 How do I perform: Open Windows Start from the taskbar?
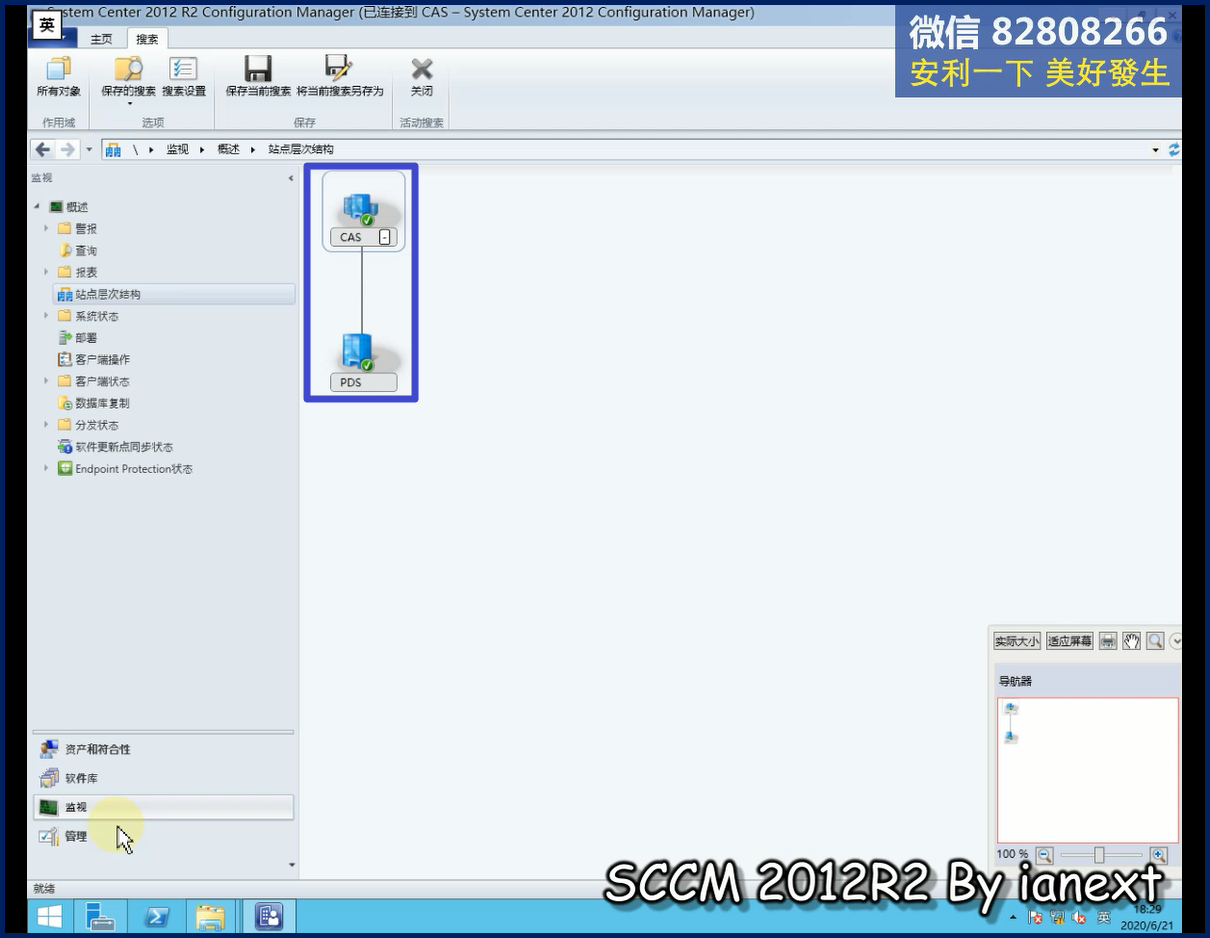pos(49,916)
